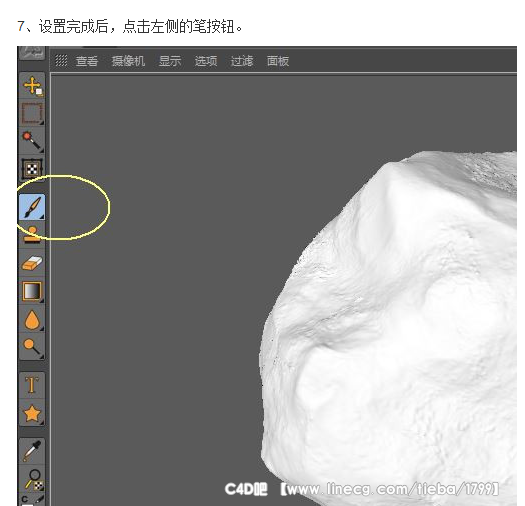Select the Move layer tool
Viewport: 525px width, 506px height.
(x=32, y=85)
